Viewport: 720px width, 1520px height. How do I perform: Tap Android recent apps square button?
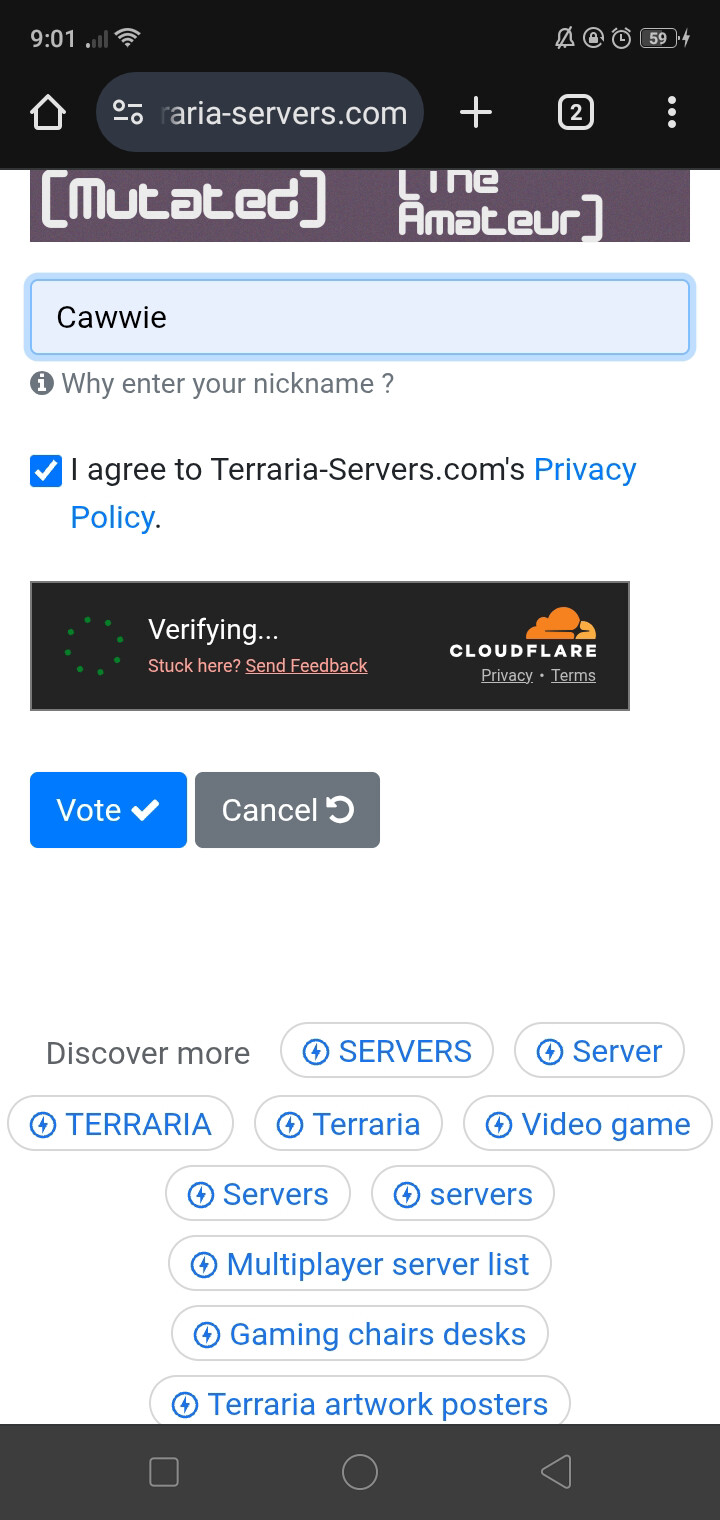point(164,1472)
